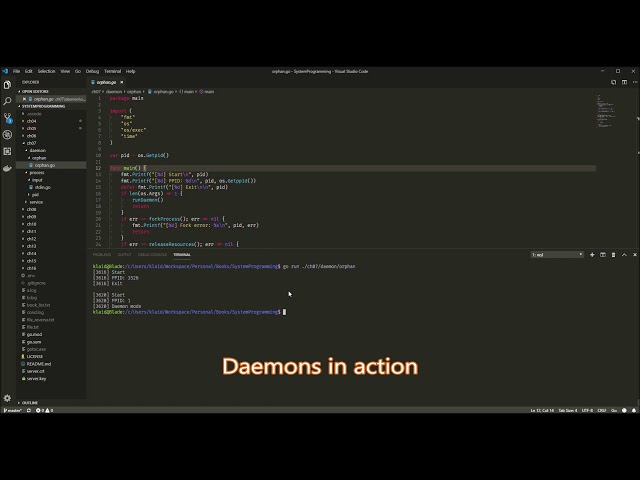The image size is (640, 480).
Task: Open the Docker view (whale icon)
Action: pos(7,168)
